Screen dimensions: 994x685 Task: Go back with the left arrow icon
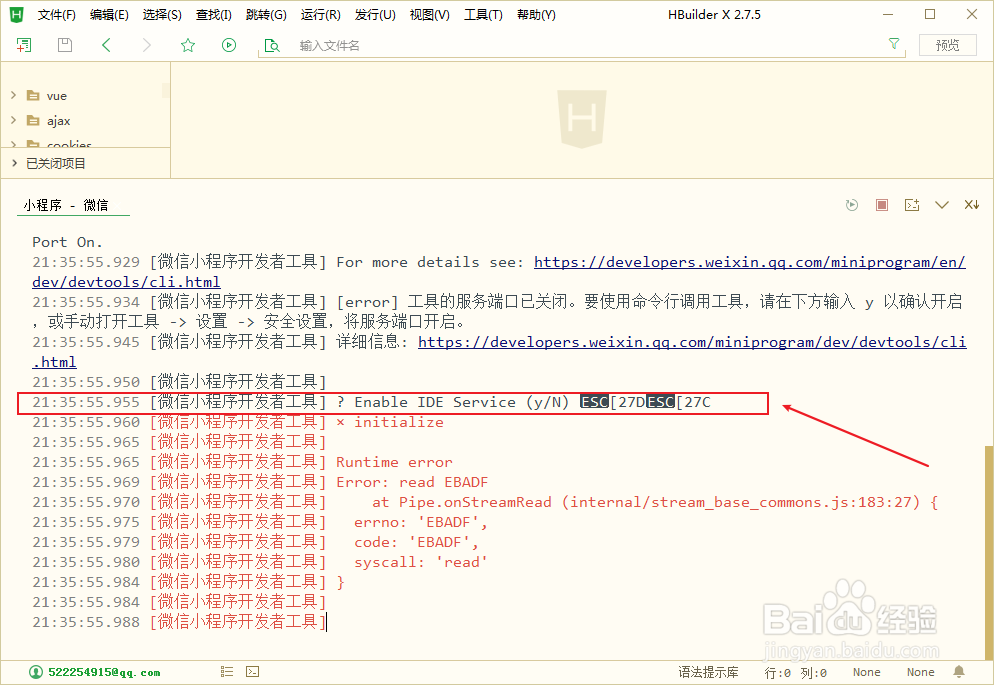(106, 45)
